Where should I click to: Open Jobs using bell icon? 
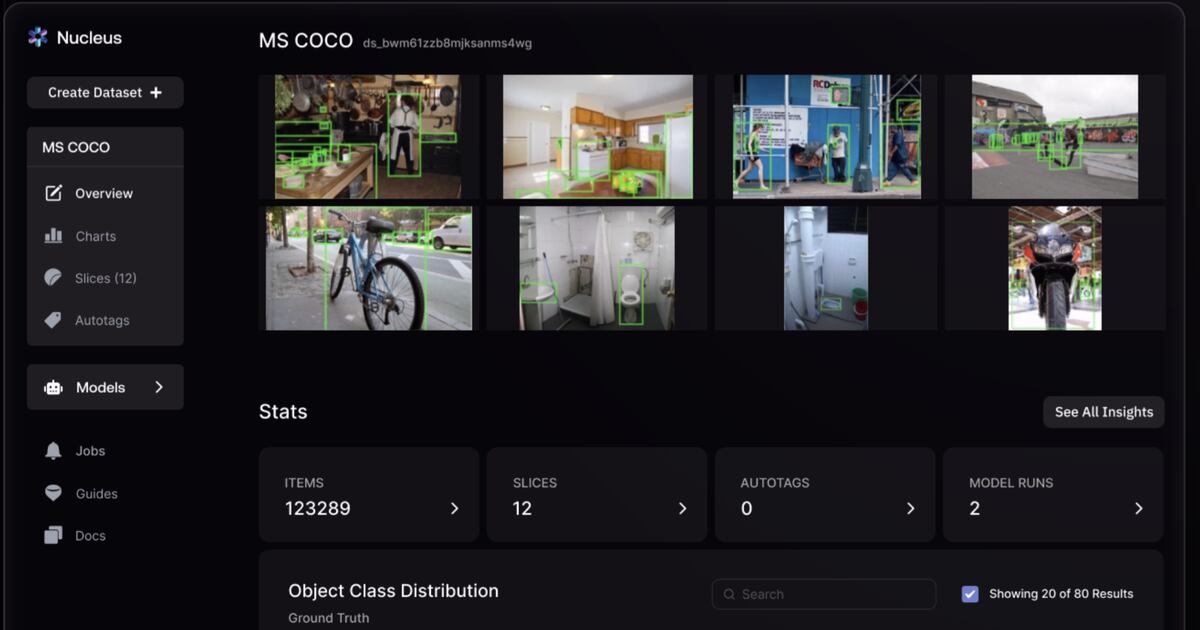(x=54, y=451)
